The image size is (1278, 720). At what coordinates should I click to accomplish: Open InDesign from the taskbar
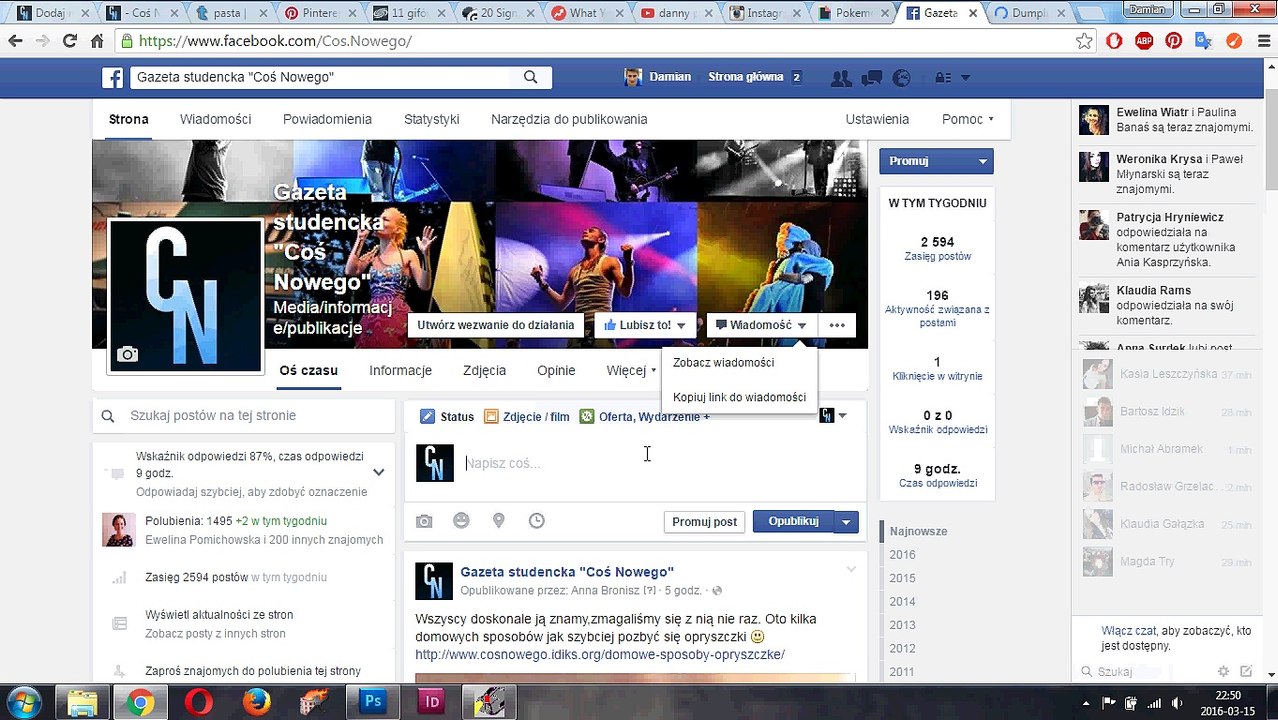pos(431,702)
